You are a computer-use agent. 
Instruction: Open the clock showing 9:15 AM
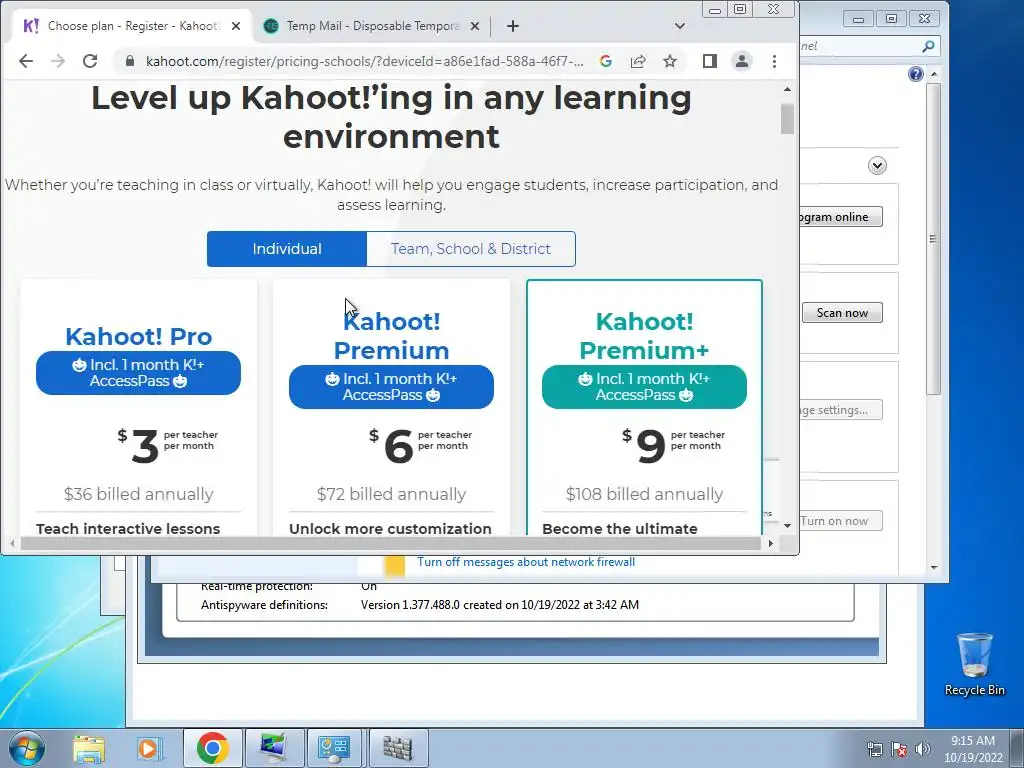(972, 749)
